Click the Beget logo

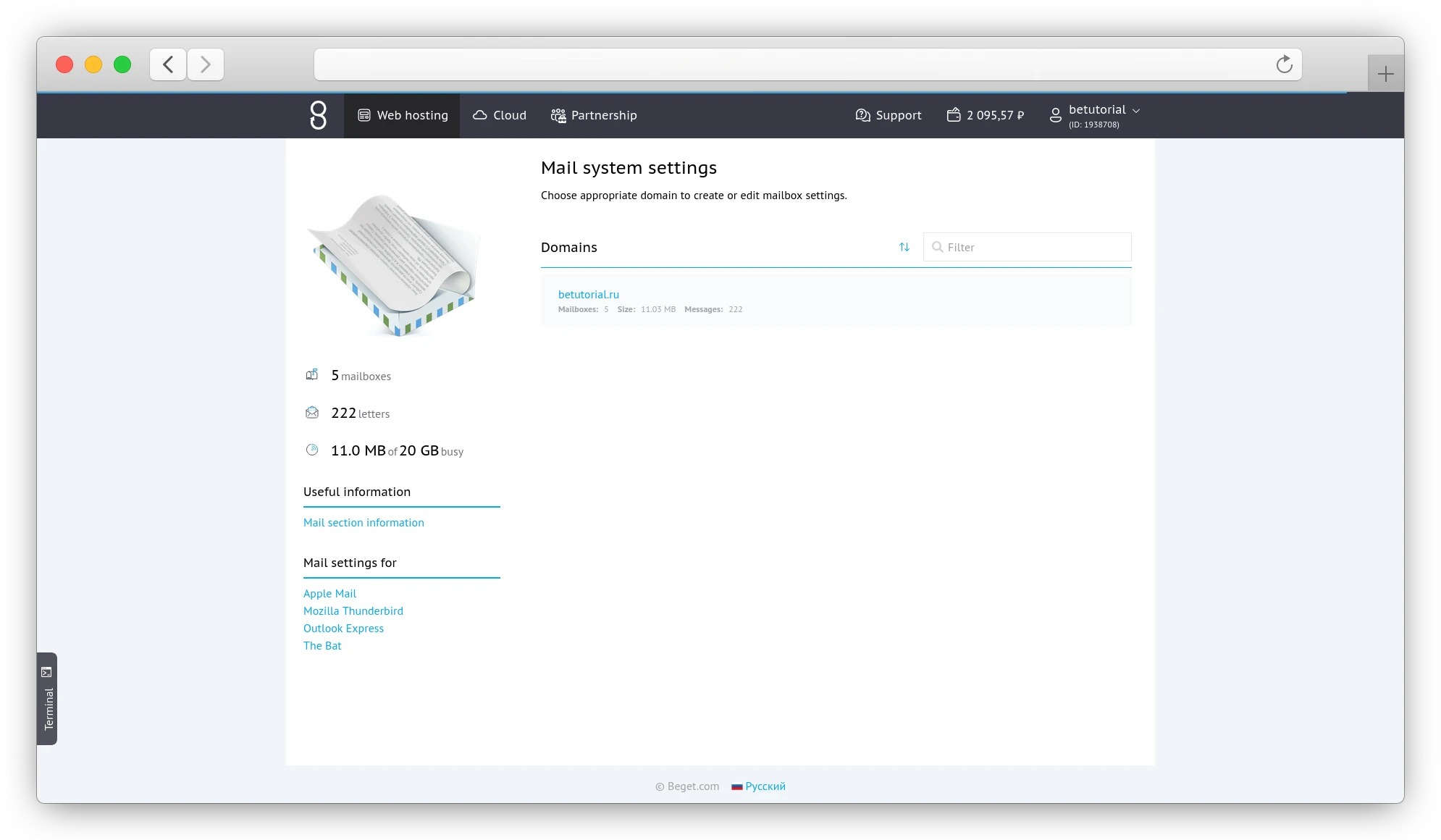[319, 115]
